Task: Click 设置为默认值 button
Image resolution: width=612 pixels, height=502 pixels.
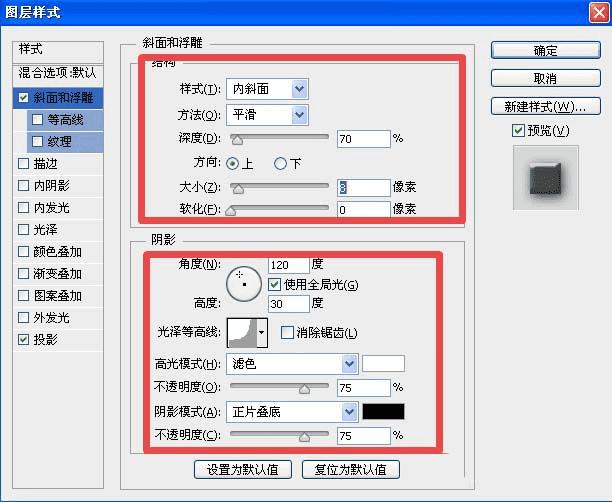Action: coord(243,469)
